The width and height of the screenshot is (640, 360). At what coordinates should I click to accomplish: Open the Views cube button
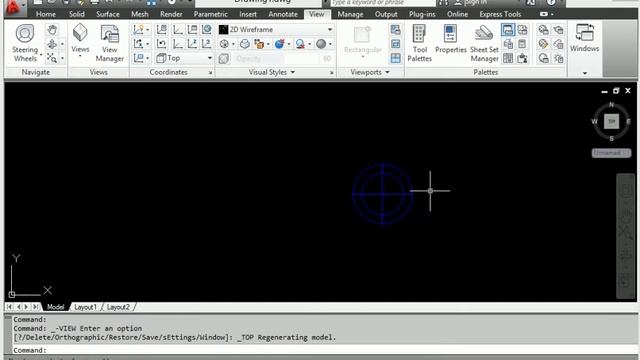click(x=80, y=40)
